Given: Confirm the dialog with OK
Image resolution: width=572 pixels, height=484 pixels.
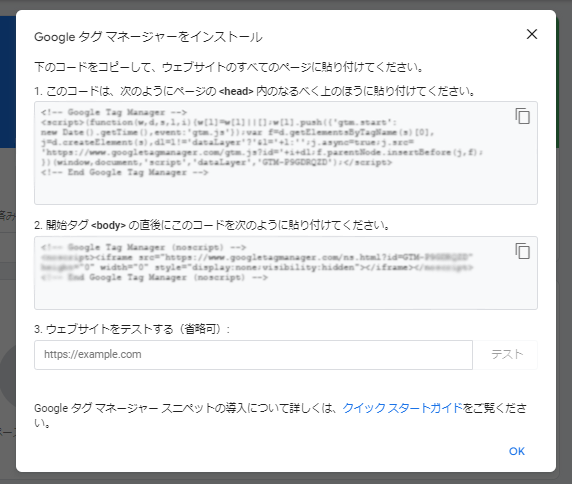Looking at the screenshot, I should pos(517,452).
